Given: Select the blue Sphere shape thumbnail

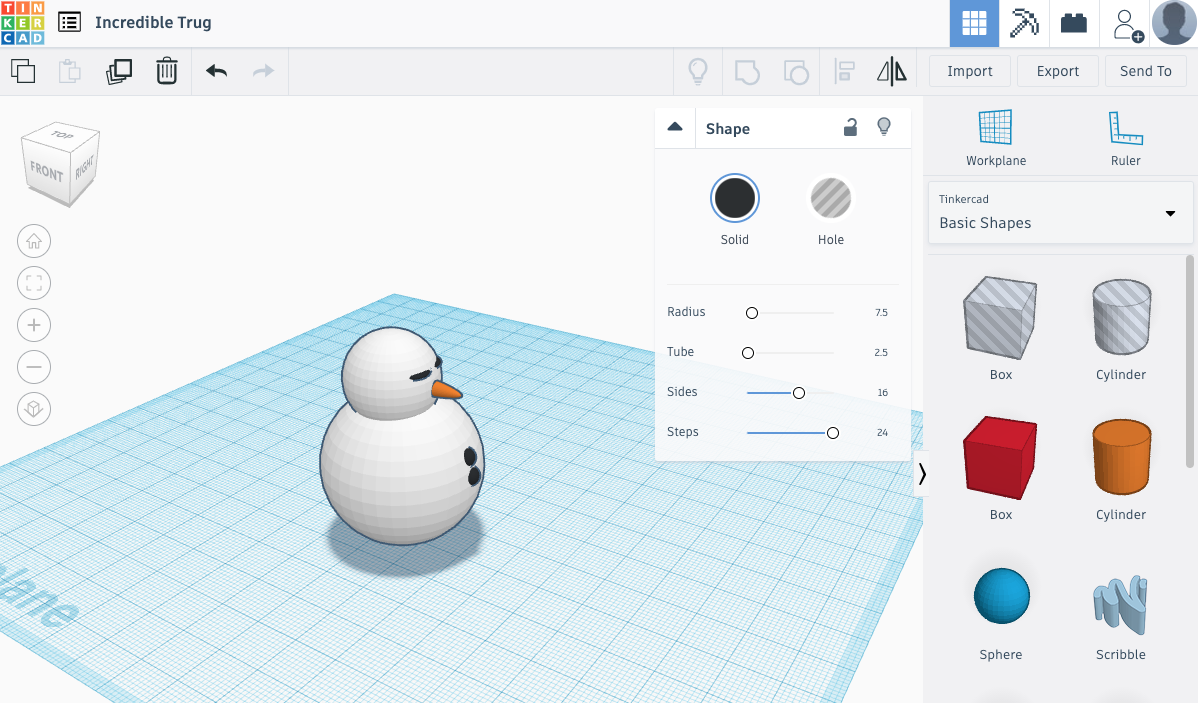Looking at the screenshot, I should tap(1000, 595).
